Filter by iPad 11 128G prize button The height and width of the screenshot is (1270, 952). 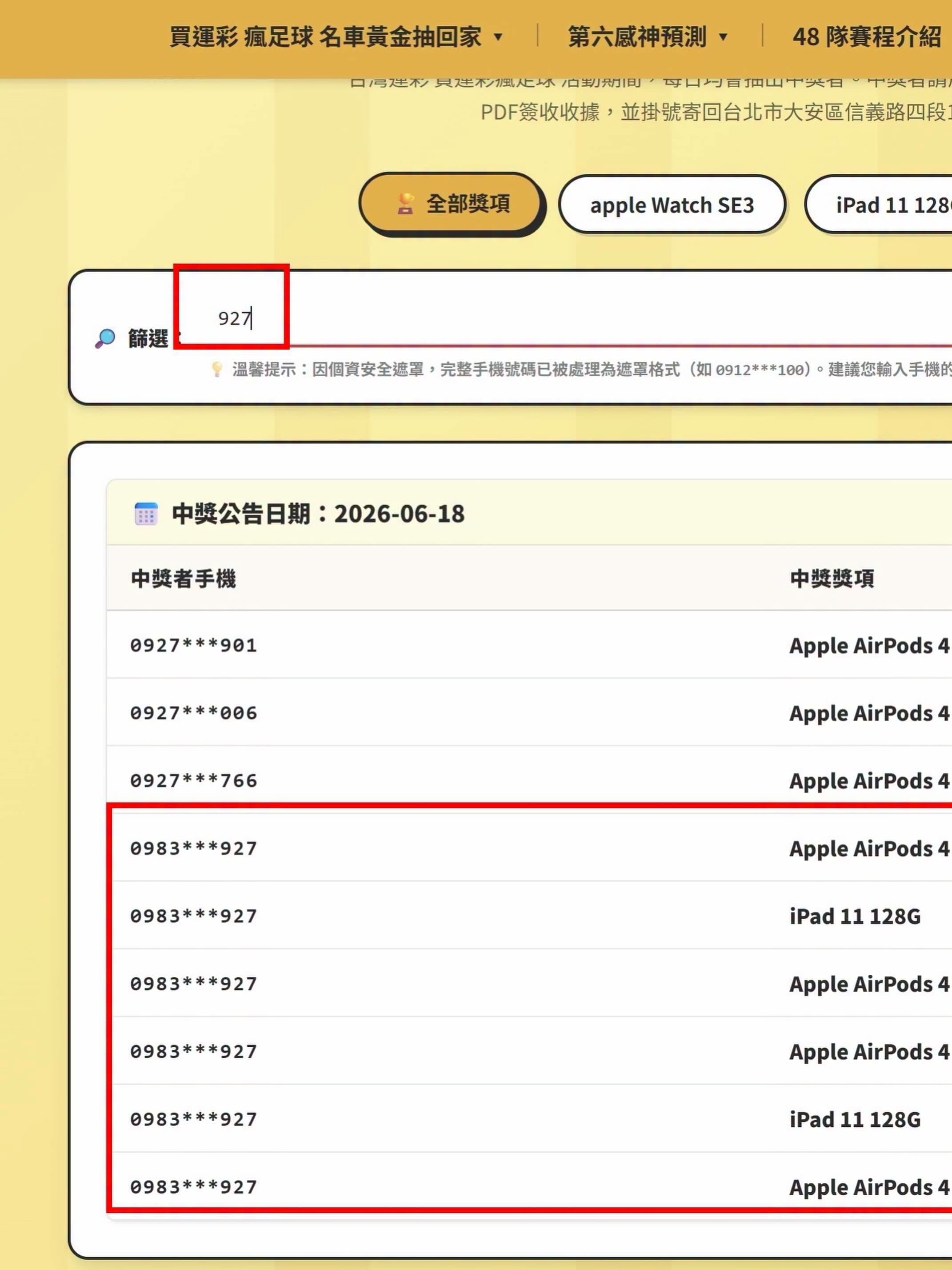879,205
